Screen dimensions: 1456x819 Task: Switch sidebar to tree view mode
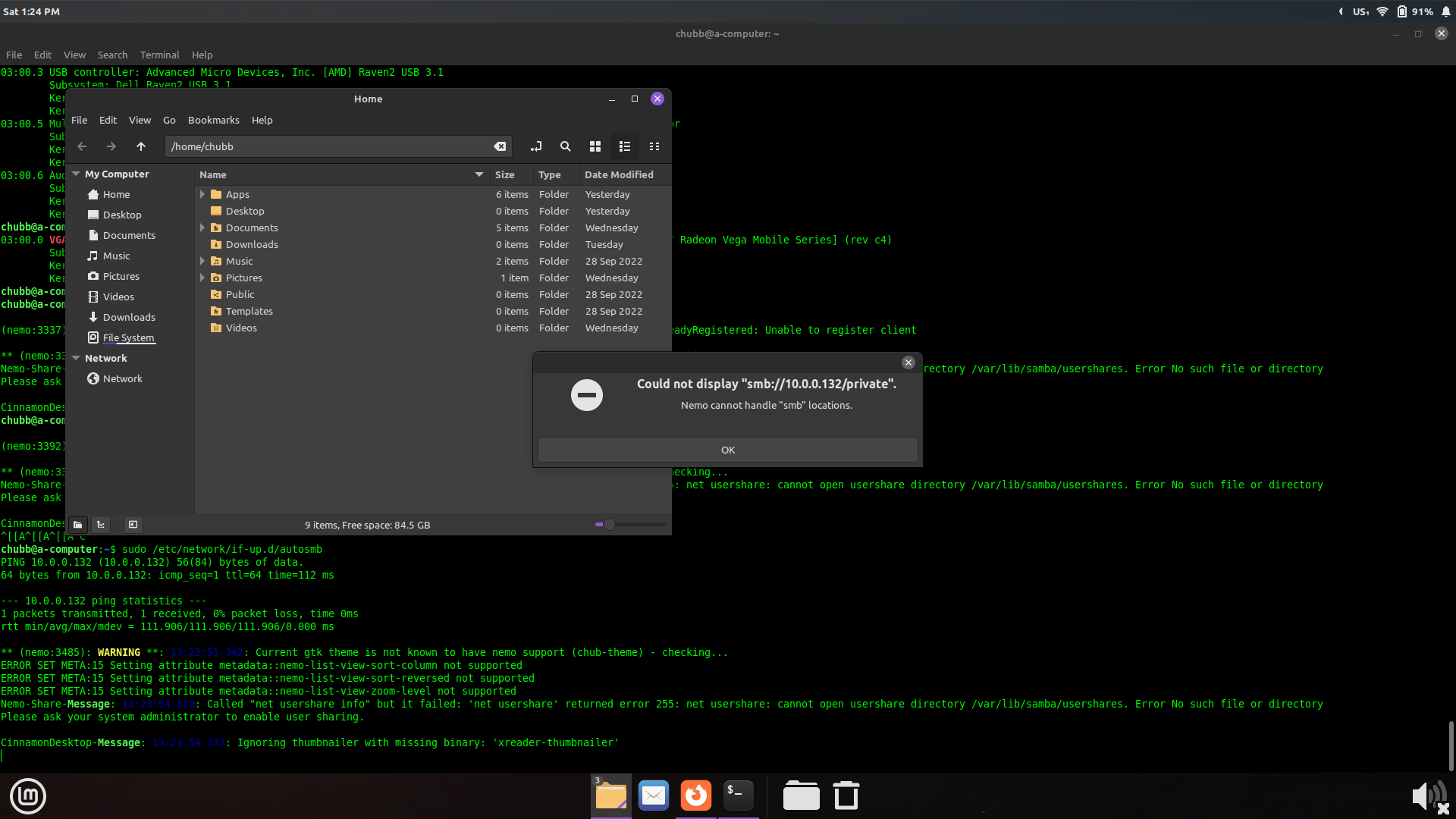tap(100, 524)
